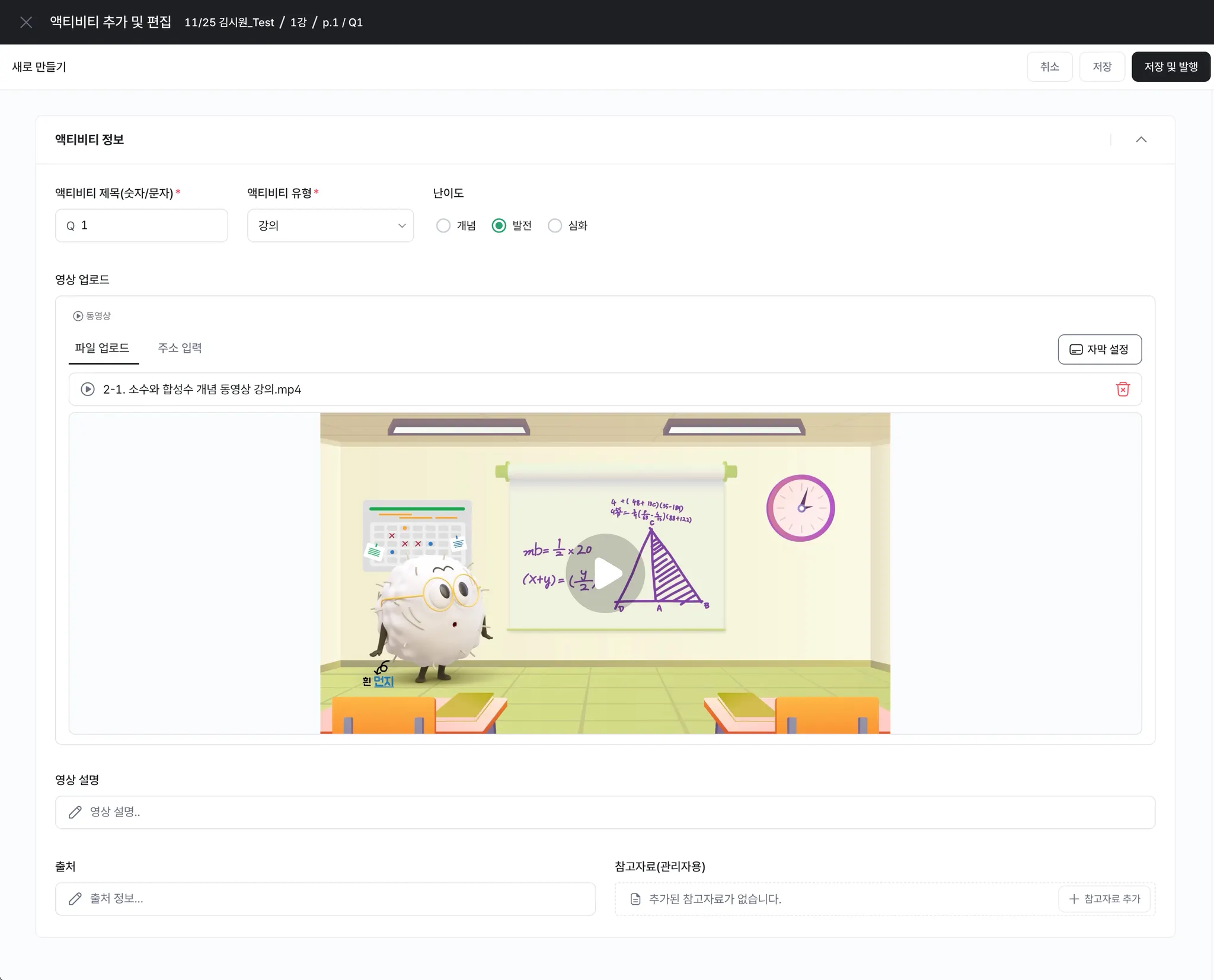Click the X close icon in header
The height and width of the screenshot is (980, 1214).
pyautogui.click(x=26, y=23)
